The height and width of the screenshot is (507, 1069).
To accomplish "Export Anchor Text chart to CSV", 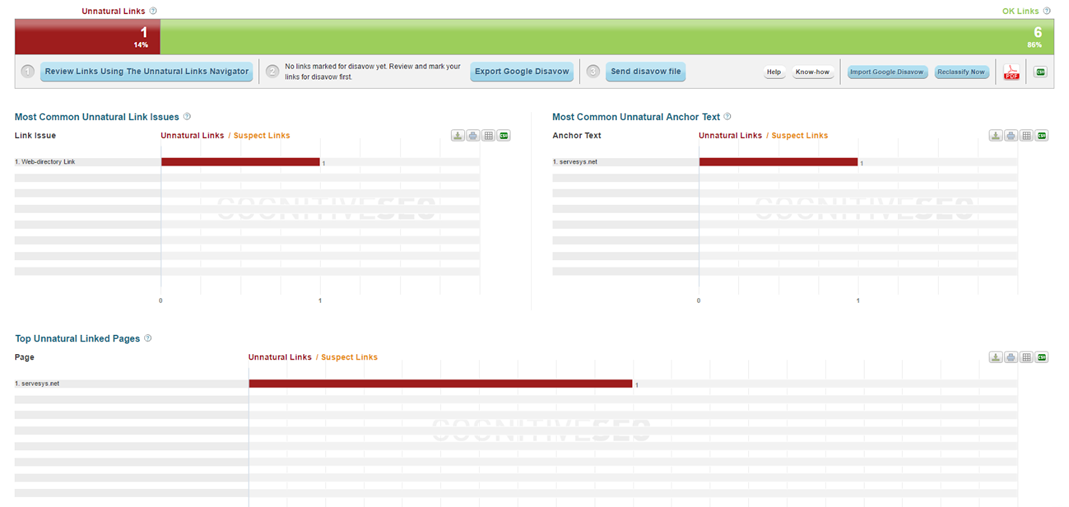I will pyautogui.click(x=1042, y=136).
